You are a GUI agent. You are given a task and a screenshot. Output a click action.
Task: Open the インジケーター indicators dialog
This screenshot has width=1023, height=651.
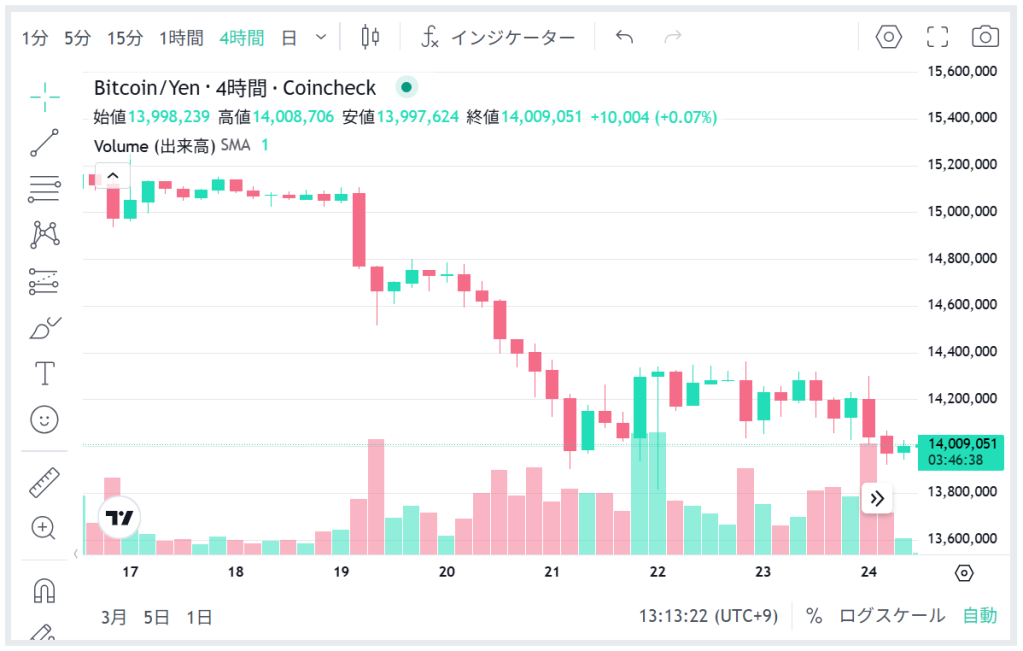(x=498, y=38)
